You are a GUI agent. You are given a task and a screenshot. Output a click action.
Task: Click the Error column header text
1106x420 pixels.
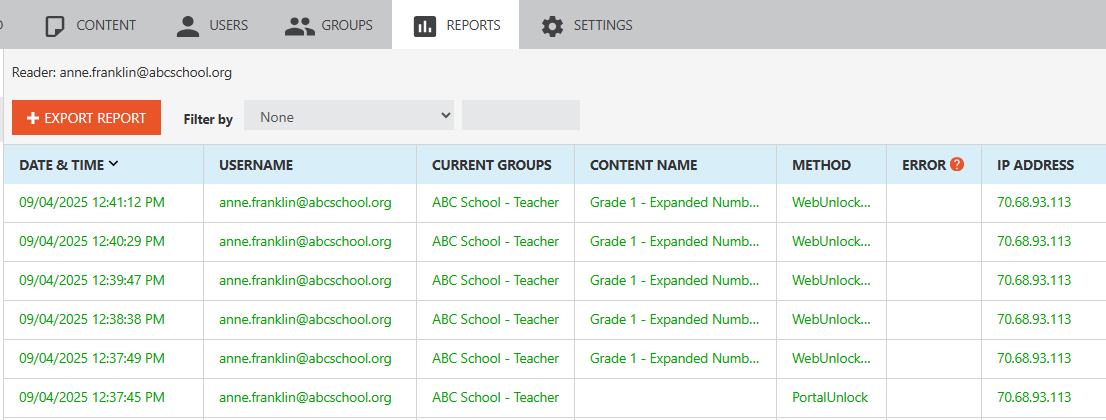(x=923, y=165)
